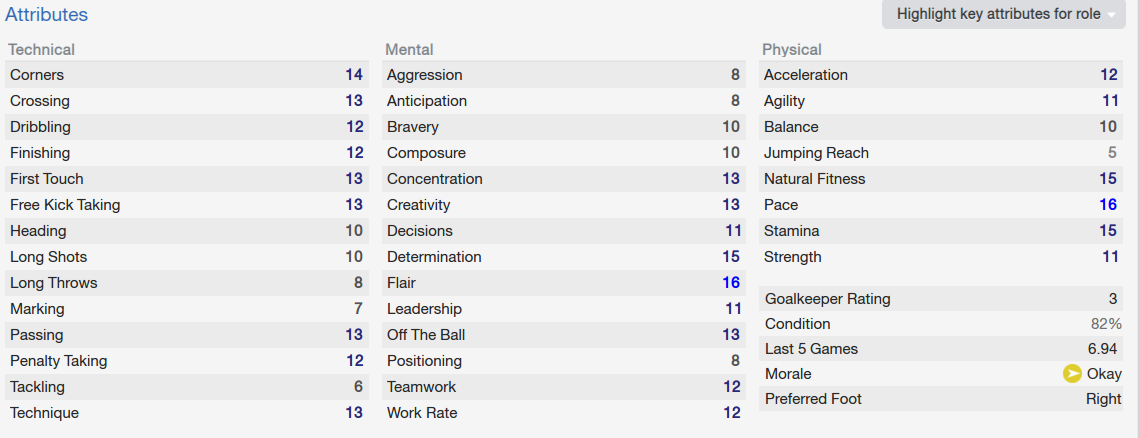Select the Goalkeeper Rating row
The image size is (1139, 438).
[941, 299]
